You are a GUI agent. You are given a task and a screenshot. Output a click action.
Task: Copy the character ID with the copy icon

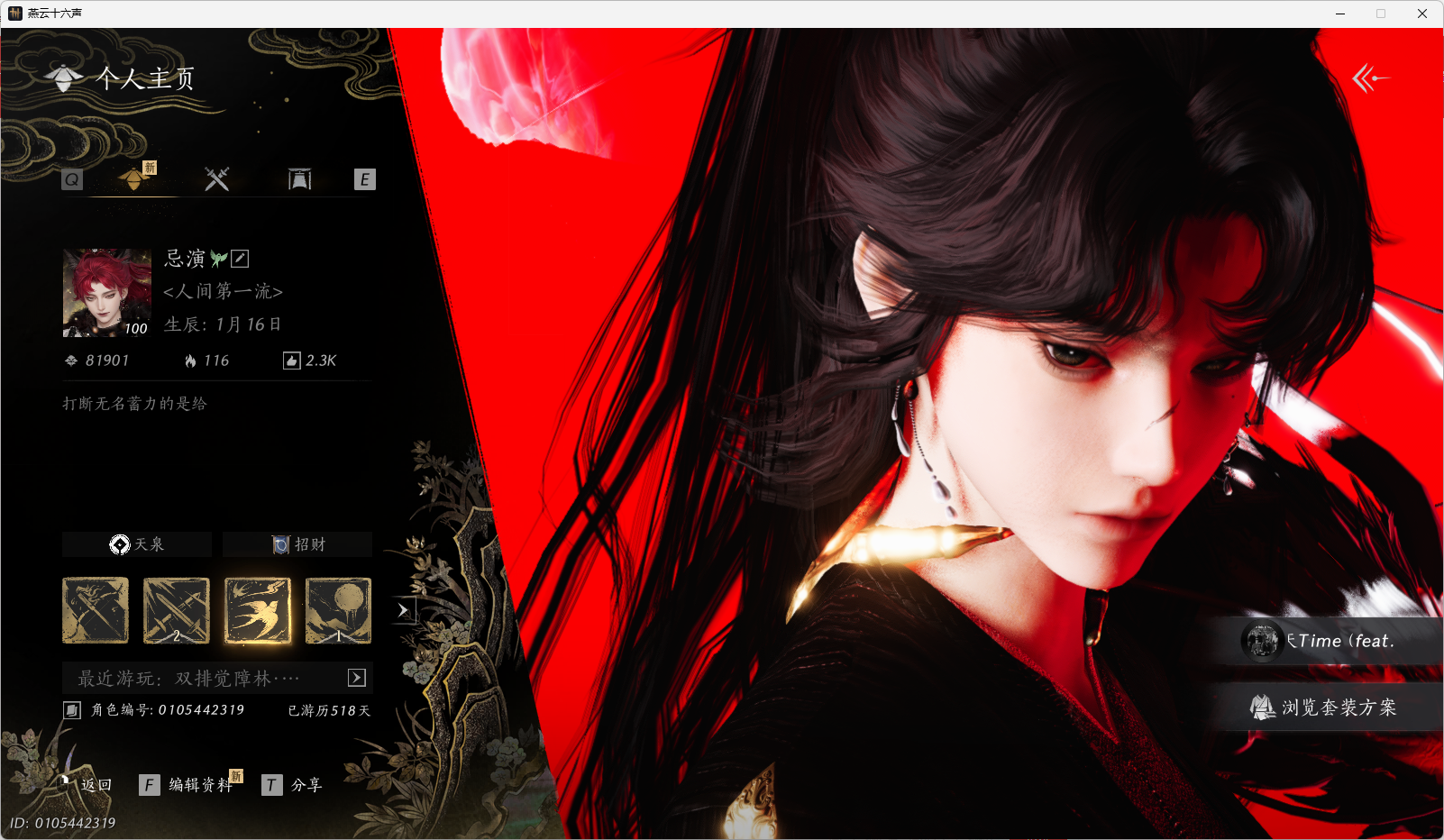pos(72,710)
